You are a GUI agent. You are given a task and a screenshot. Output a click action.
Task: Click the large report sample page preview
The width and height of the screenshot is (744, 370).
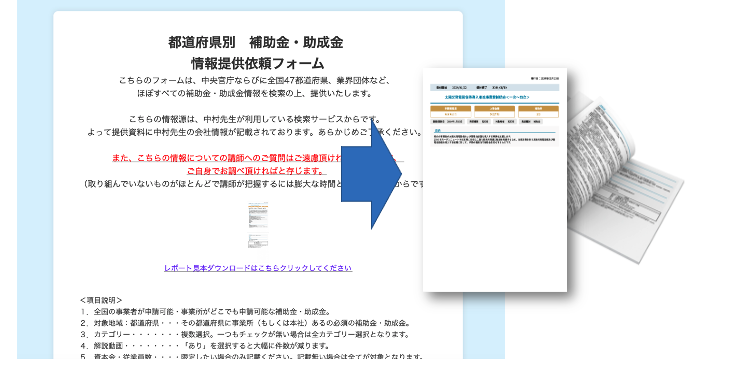click(x=495, y=180)
